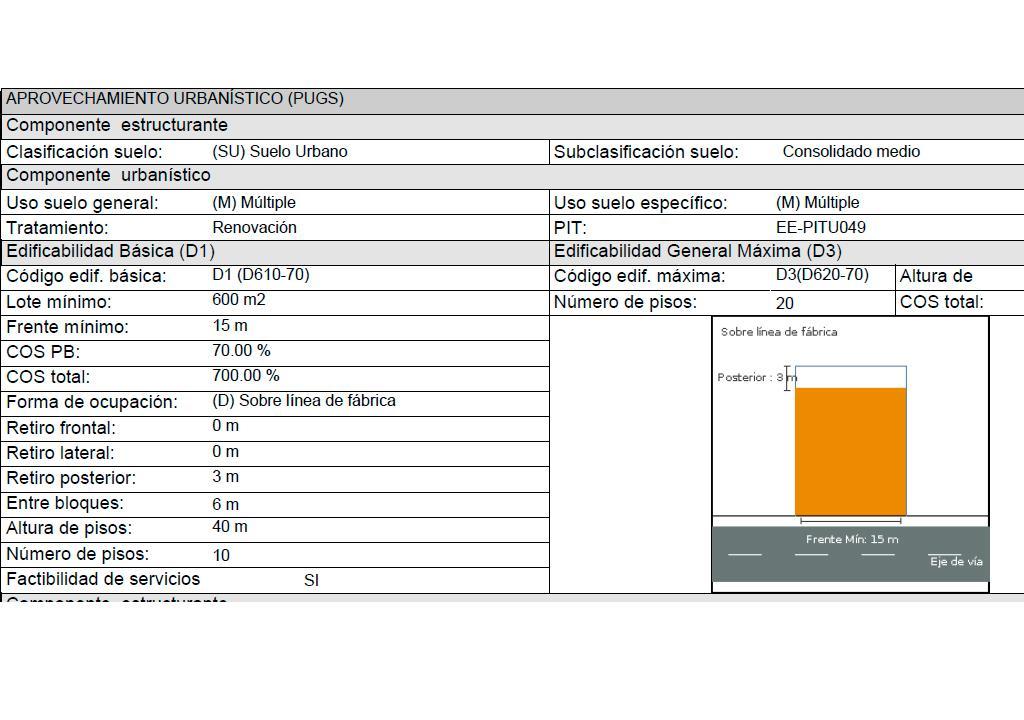Click the Edificabilidad Básica (D1) header
This screenshot has width=1024, height=720.
[x=110, y=252]
